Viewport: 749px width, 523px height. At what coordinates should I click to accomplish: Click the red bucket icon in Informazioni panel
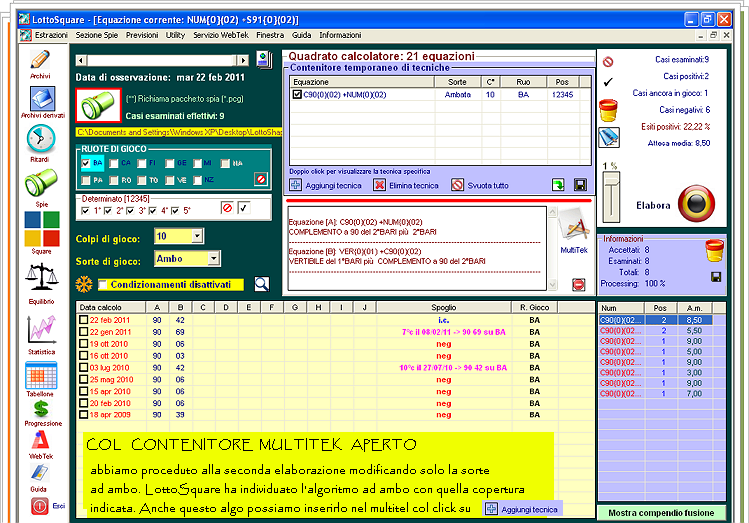tap(715, 251)
